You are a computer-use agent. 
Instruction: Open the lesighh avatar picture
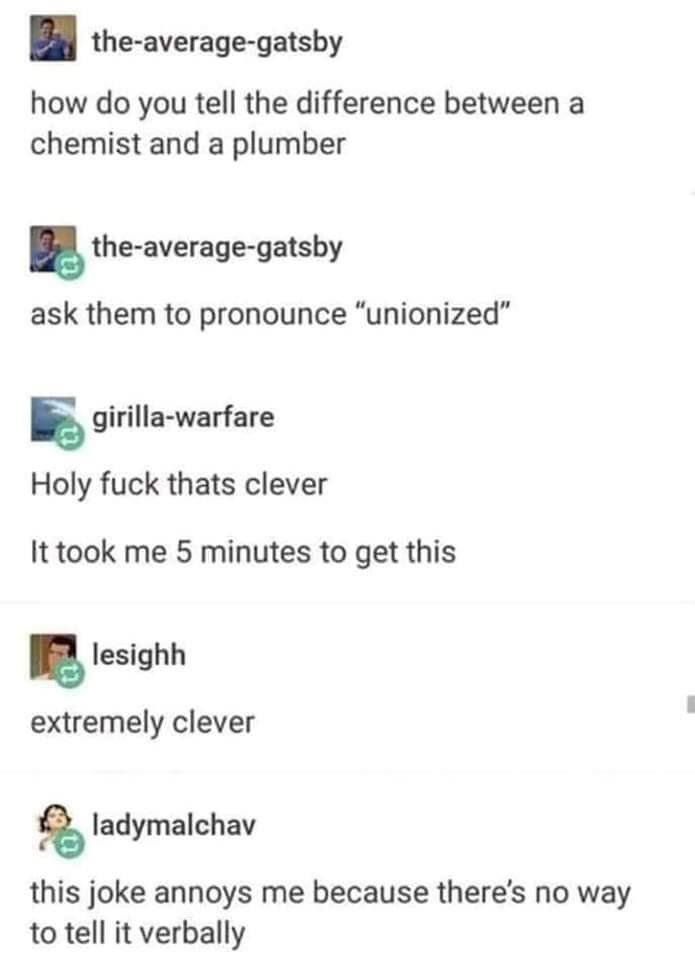53,657
